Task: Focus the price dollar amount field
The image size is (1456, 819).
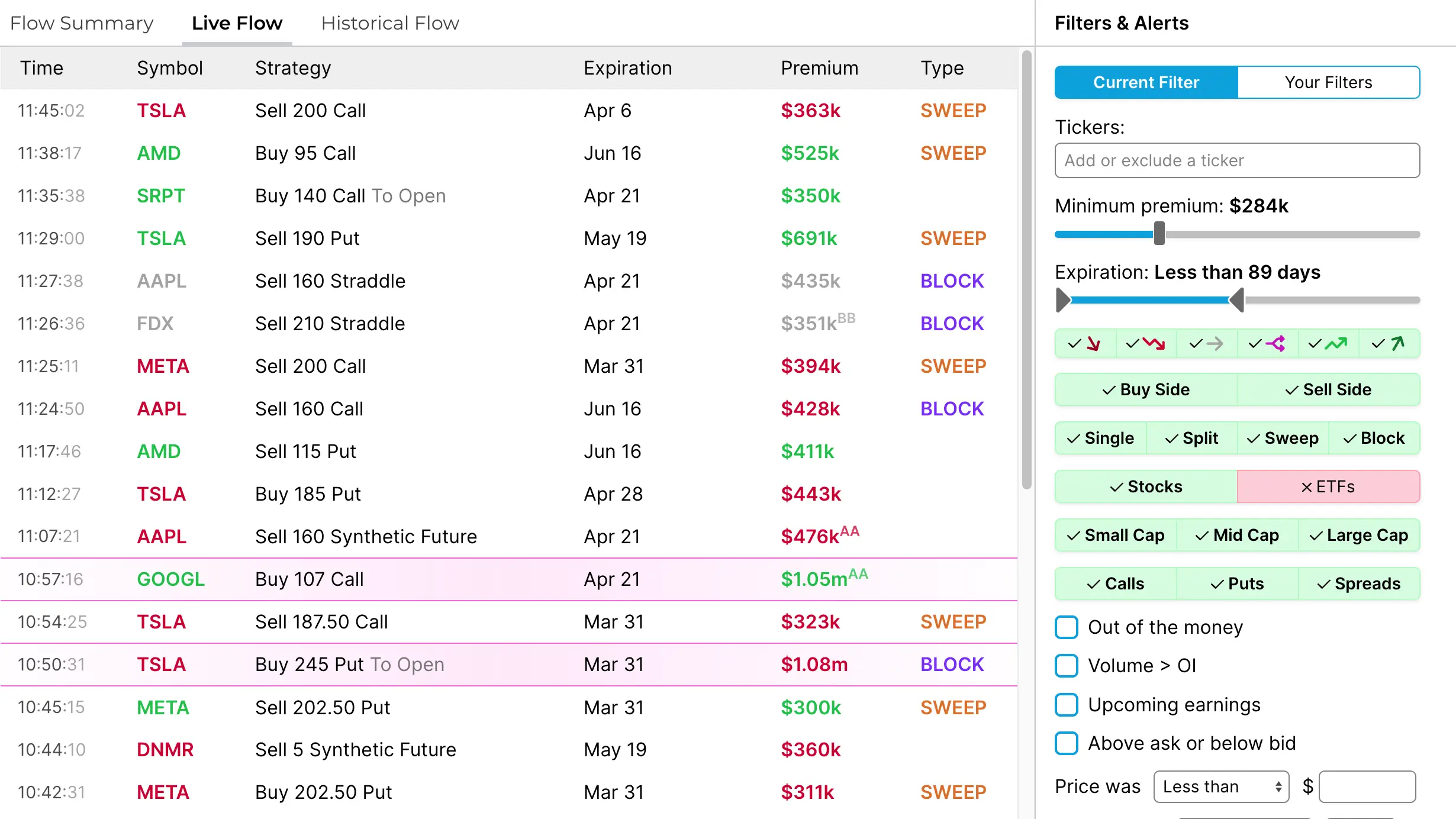Action: point(1367,786)
